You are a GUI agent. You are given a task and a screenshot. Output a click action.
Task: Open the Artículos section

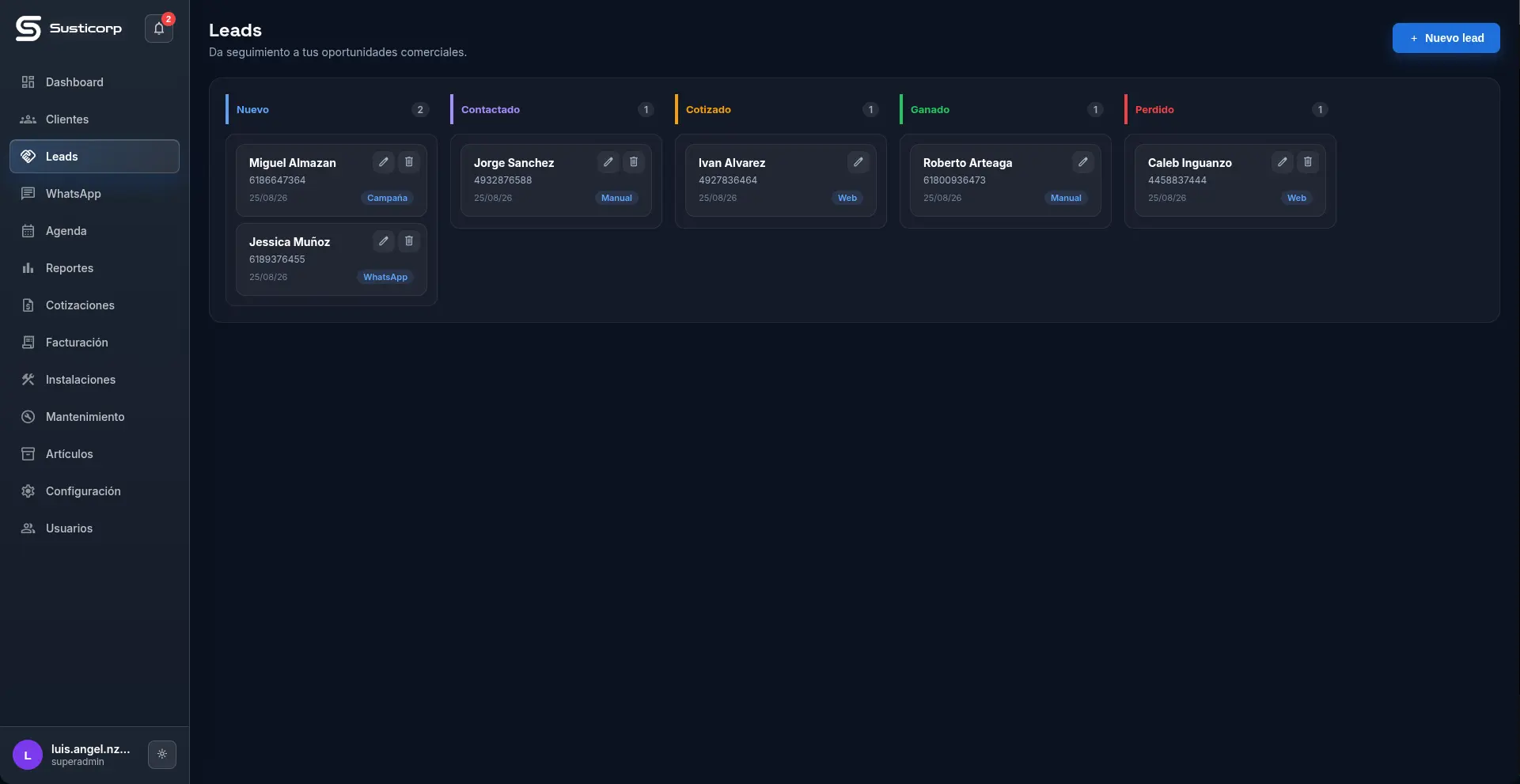[x=94, y=454]
